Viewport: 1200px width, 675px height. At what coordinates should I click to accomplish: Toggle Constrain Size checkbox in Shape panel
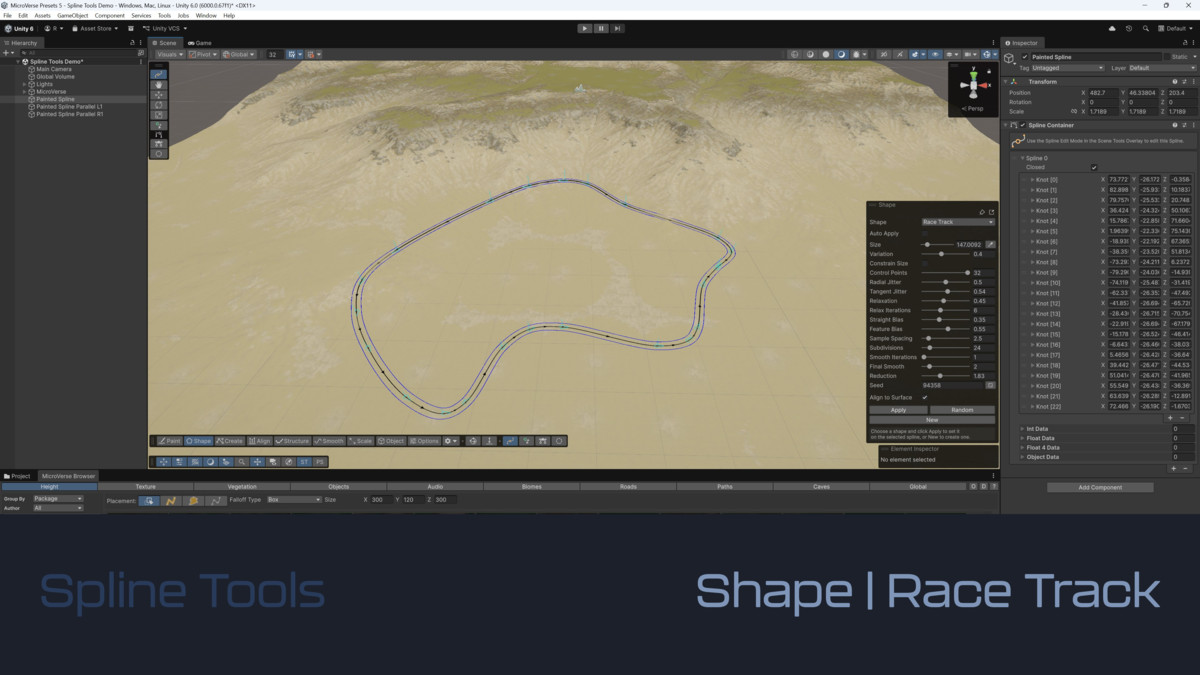pos(925,263)
